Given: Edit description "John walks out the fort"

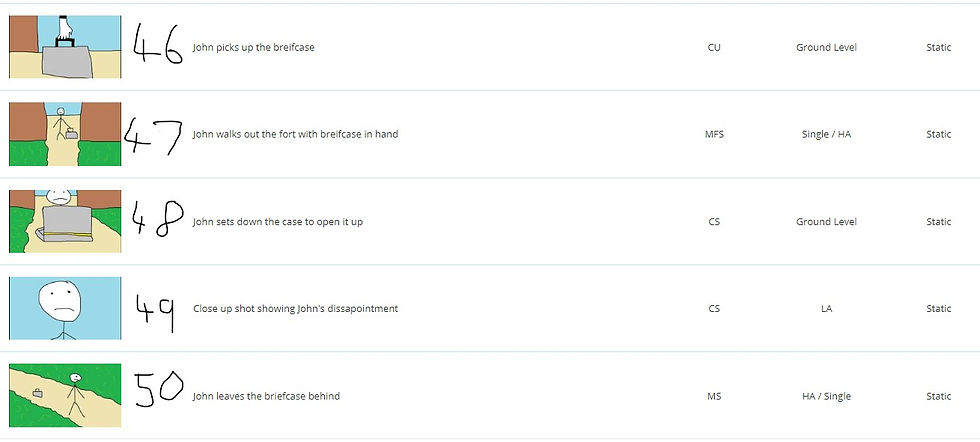Looking at the screenshot, I should [295, 134].
